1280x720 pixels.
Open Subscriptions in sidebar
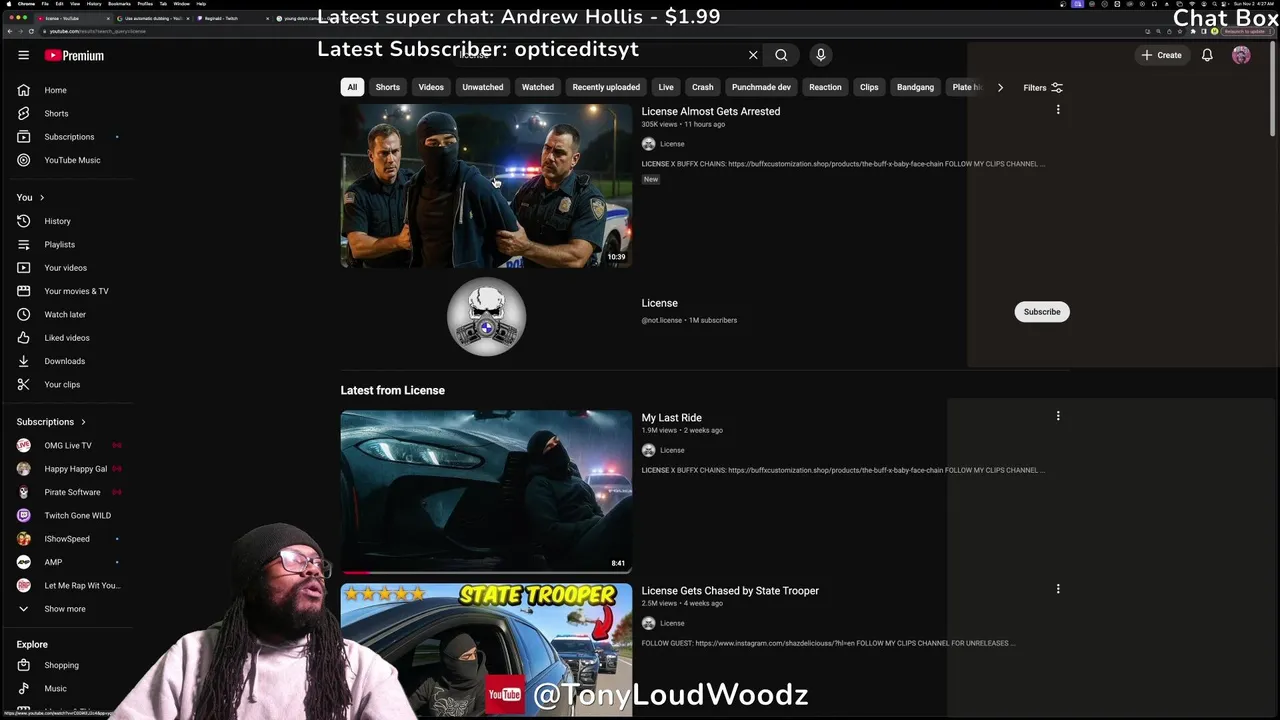click(x=66, y=136)
